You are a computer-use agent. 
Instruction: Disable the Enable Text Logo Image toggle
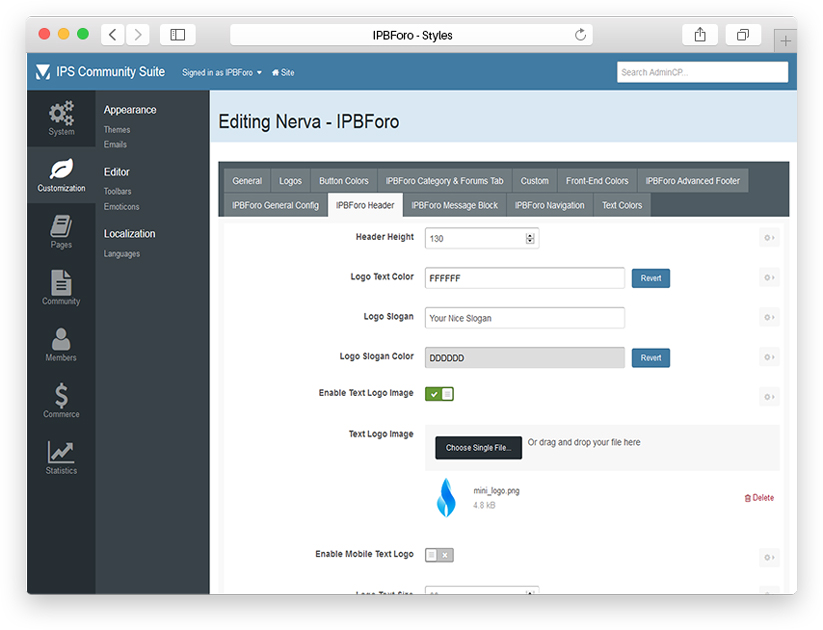[439, 394]
